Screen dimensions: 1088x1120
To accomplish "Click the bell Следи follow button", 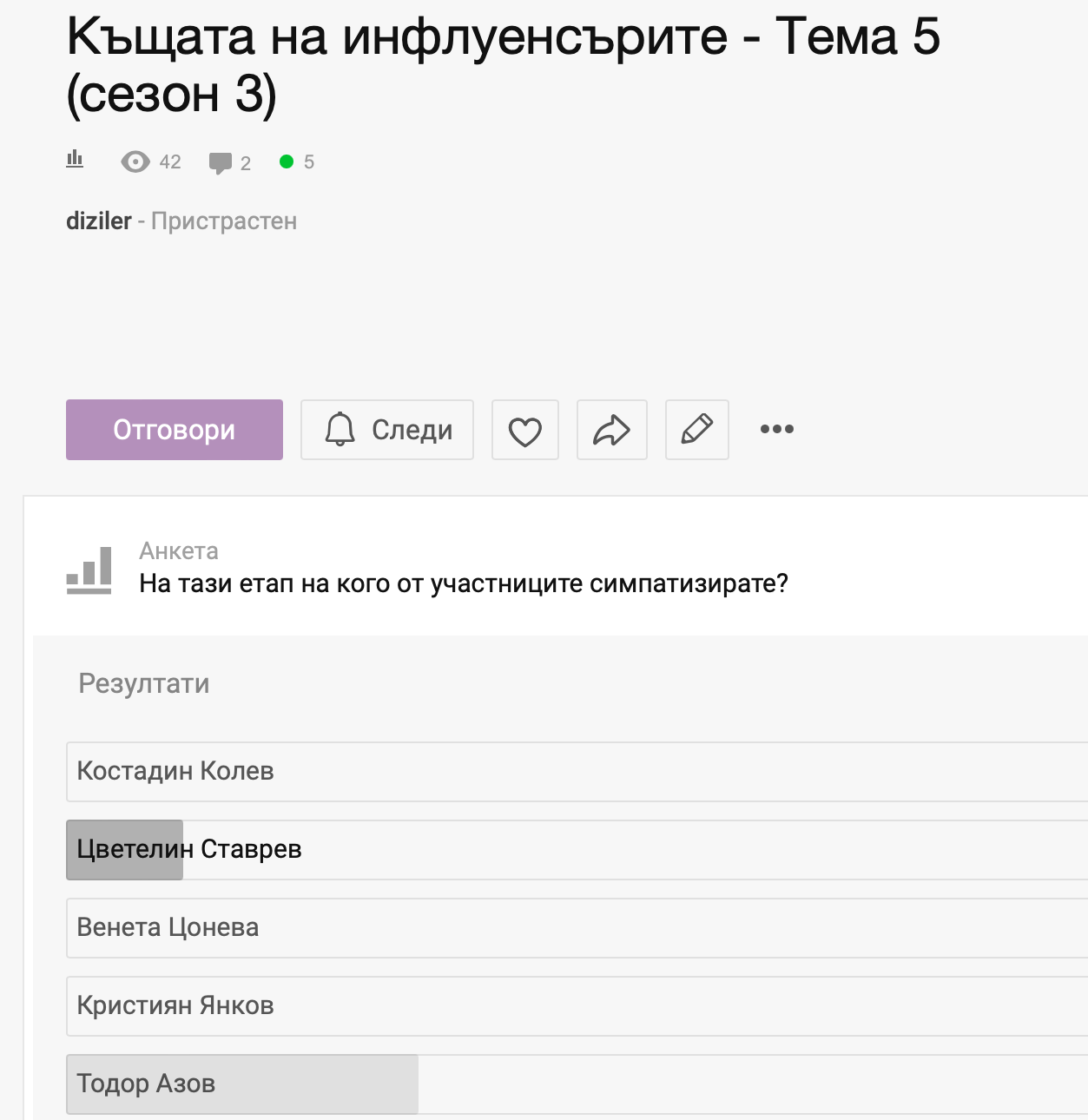I will (387, 430).
